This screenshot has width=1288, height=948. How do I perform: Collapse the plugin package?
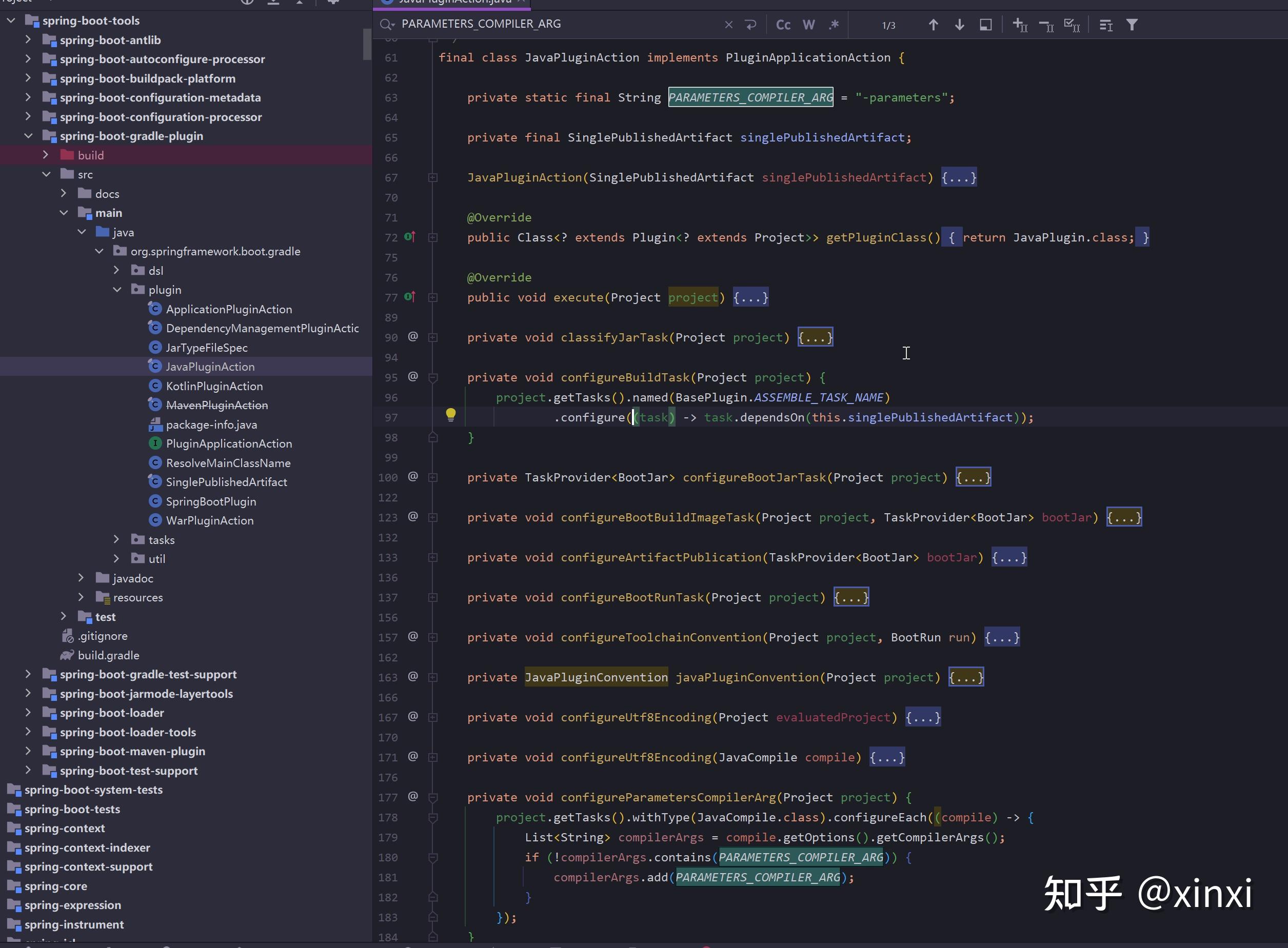point(117,290)
